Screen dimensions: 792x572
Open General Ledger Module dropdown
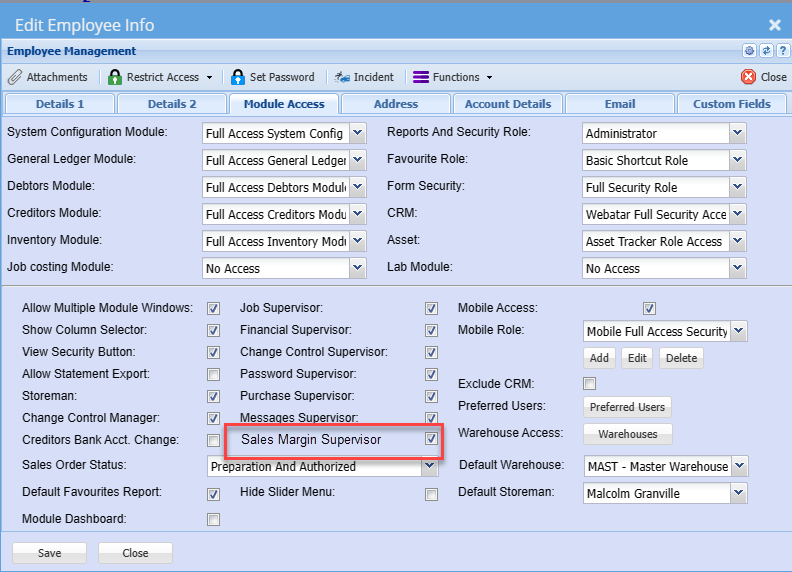(x=358, y=160)
